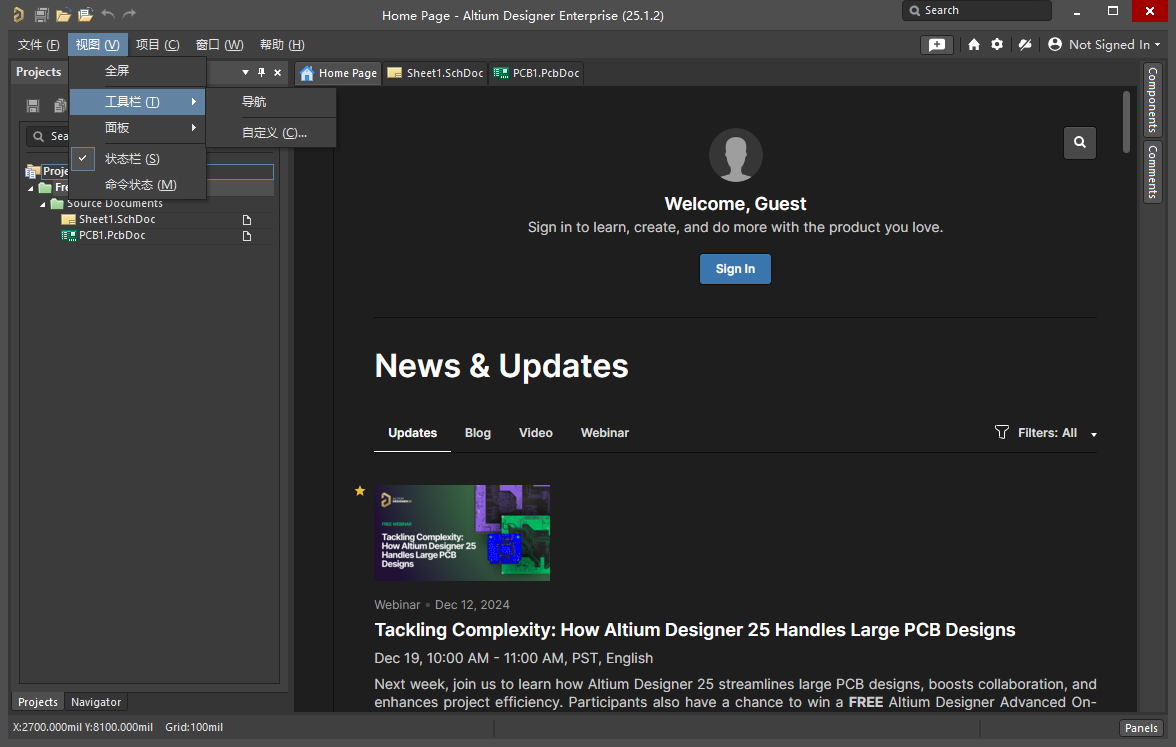Click the blue Sign In button
The width and height of the screenshot is (1176, 747).
click(x=735, y=268)
